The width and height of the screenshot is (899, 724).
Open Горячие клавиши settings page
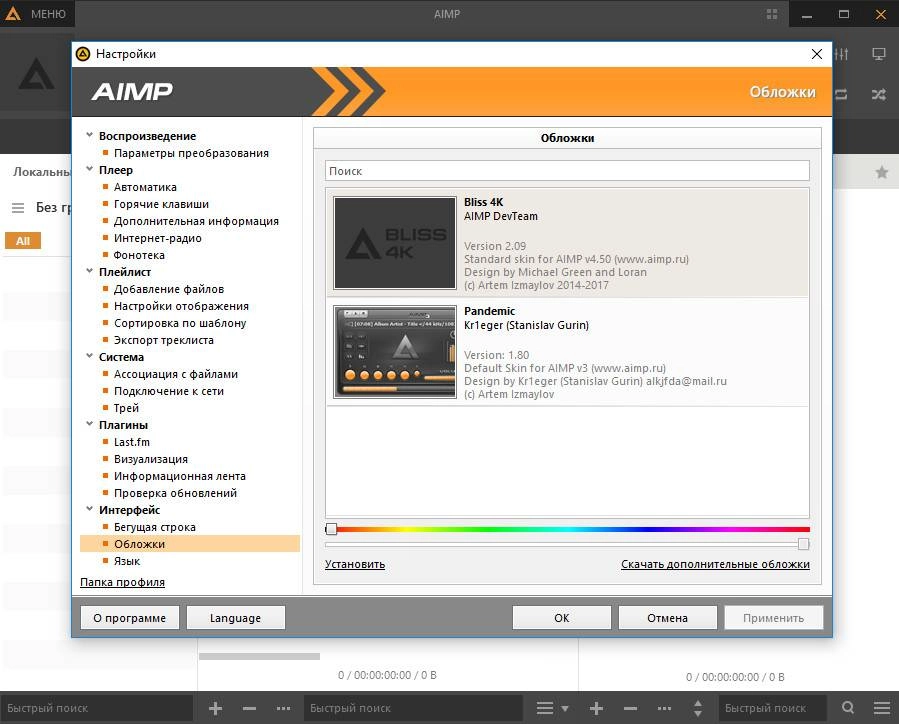(x=161, y=204)
